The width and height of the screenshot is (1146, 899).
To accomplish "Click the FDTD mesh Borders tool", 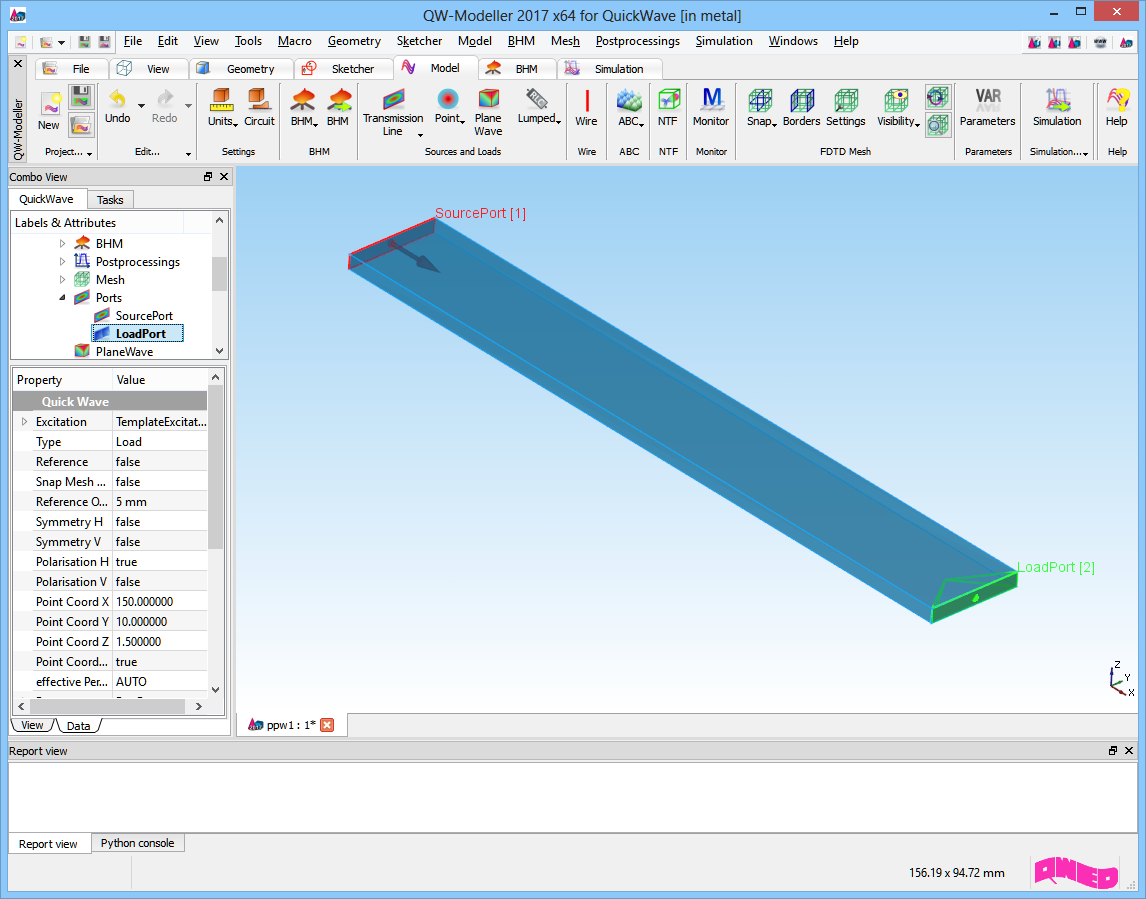I will tap(802, 107).
